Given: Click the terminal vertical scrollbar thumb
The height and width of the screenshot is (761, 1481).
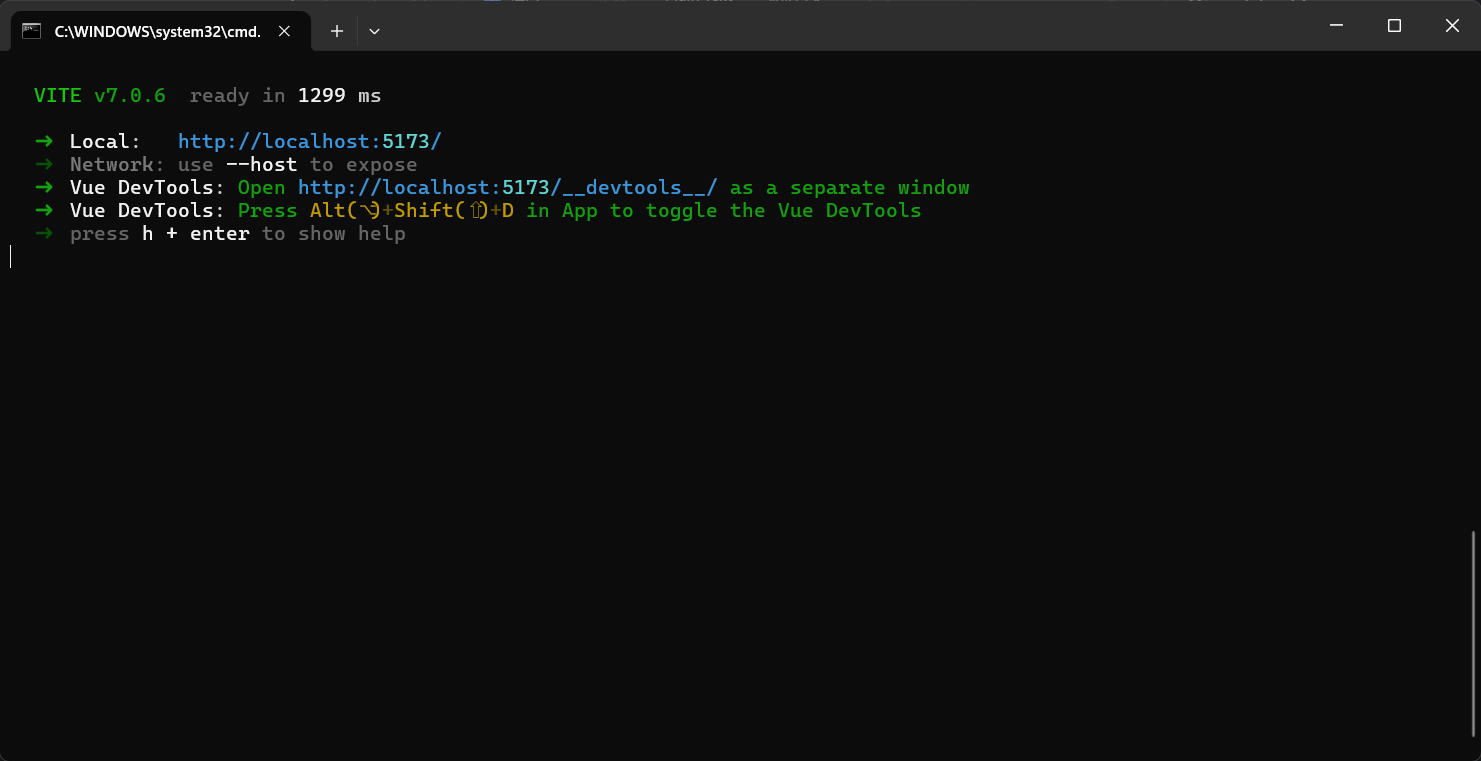Looking at the screenshot, I should click(x=1472, y=633).
